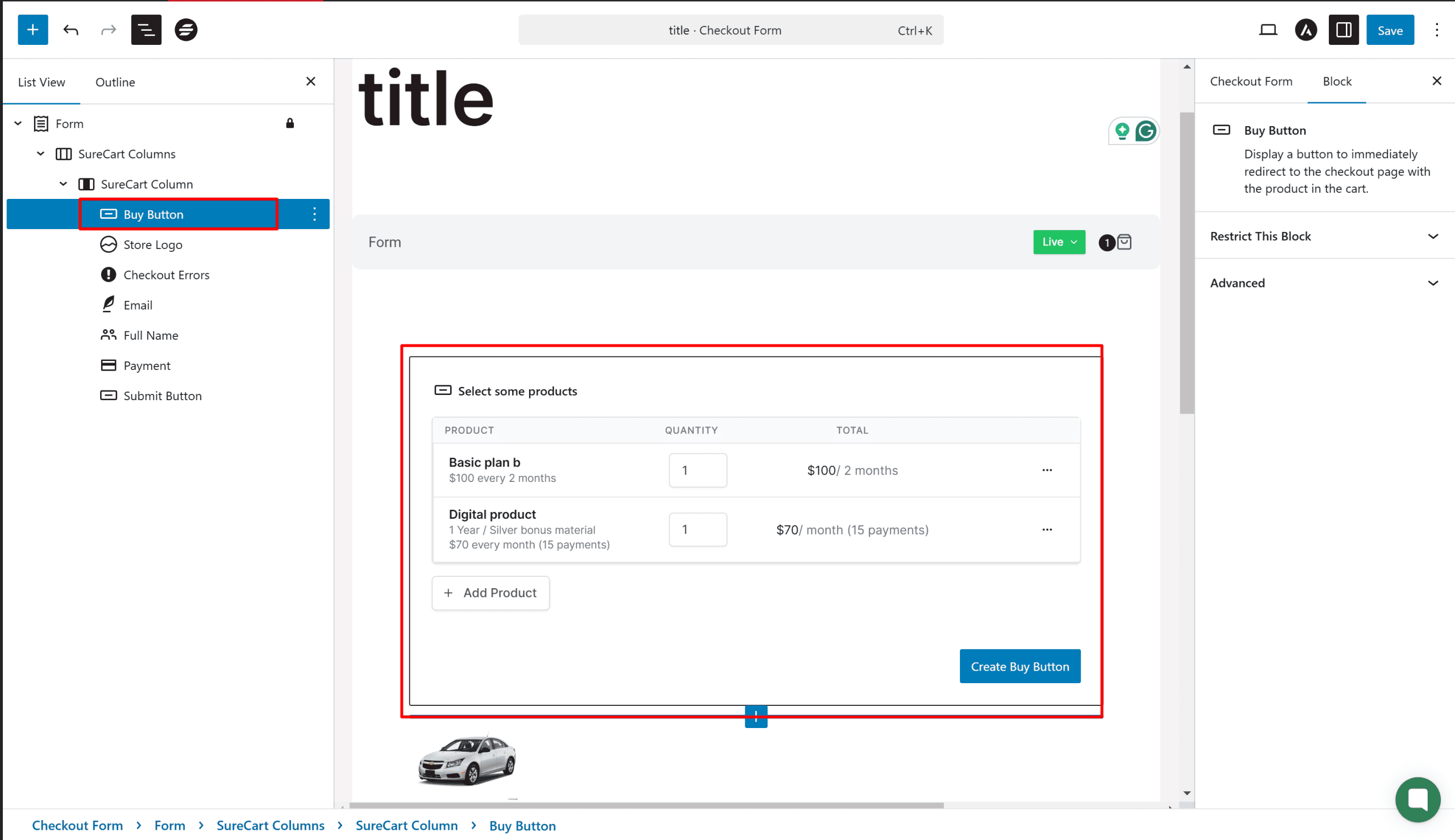1455x840 pixels.
Task: Click the vertical editor scrollbar thumb
Action: coord(1186,263)
